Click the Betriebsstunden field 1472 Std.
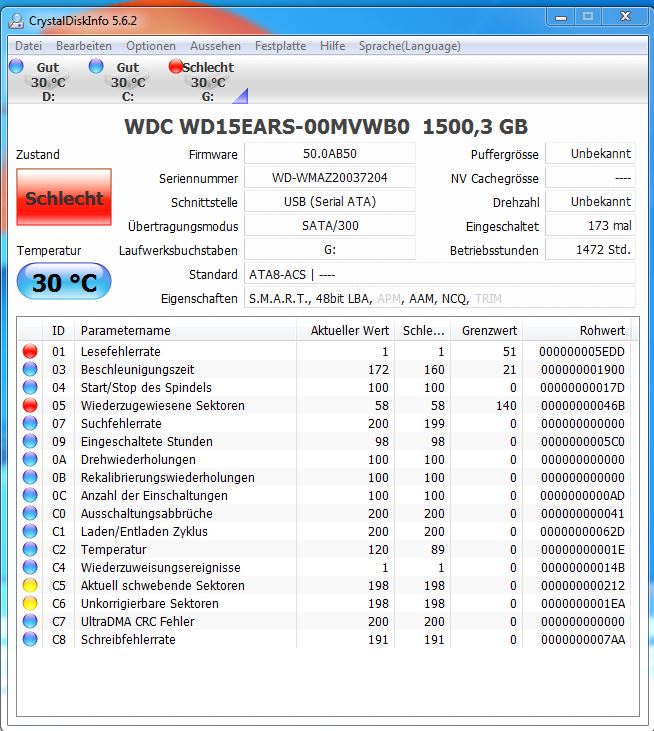 point(591,250)
